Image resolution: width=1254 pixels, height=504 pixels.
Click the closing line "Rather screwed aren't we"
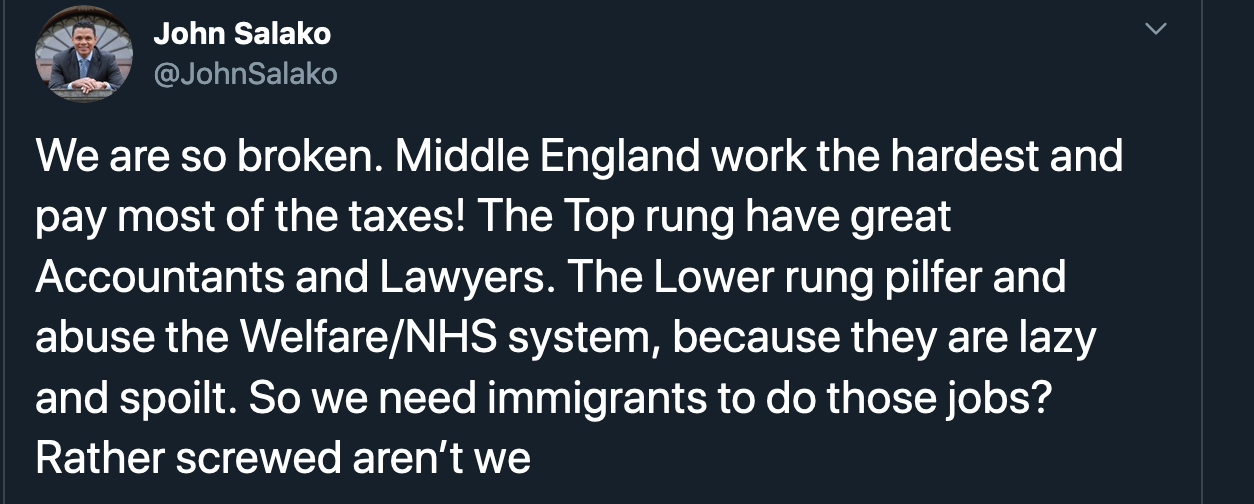[x=282, y=458]
